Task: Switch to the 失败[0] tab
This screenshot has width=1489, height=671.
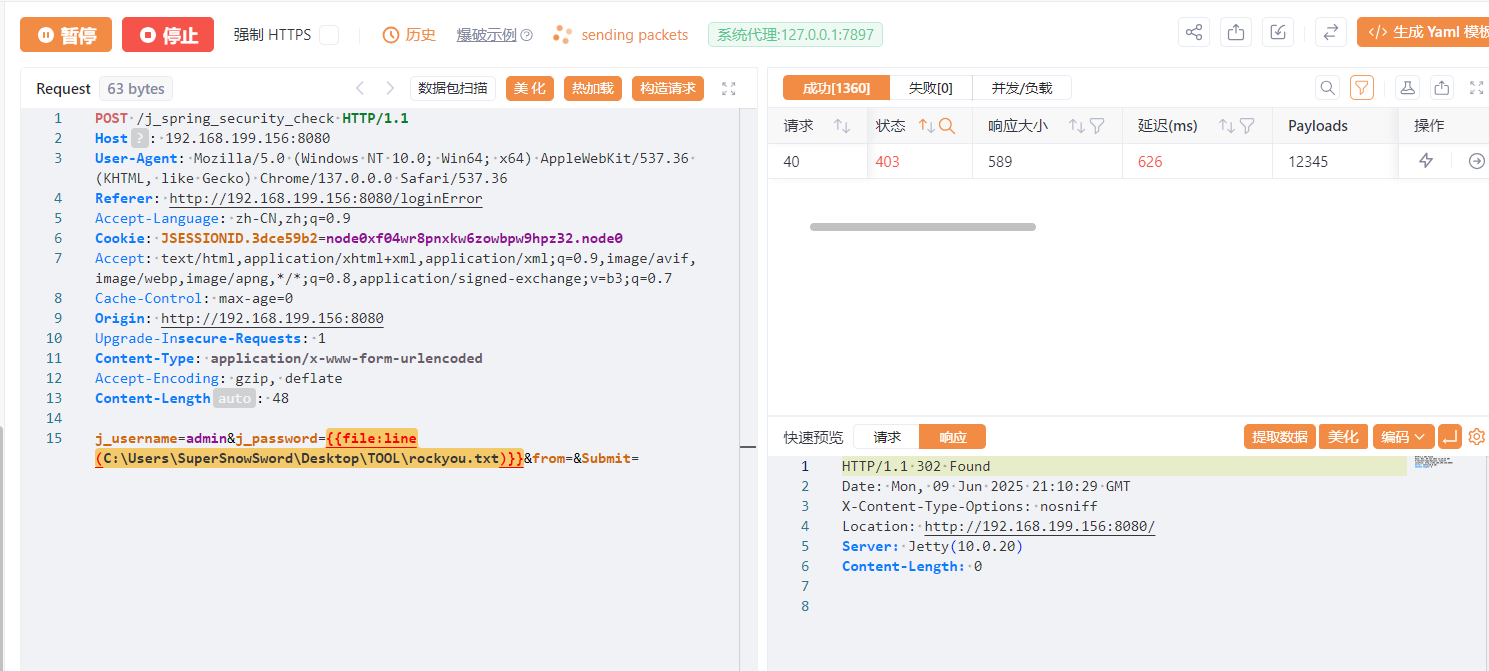Action: [x=931, y=88]
